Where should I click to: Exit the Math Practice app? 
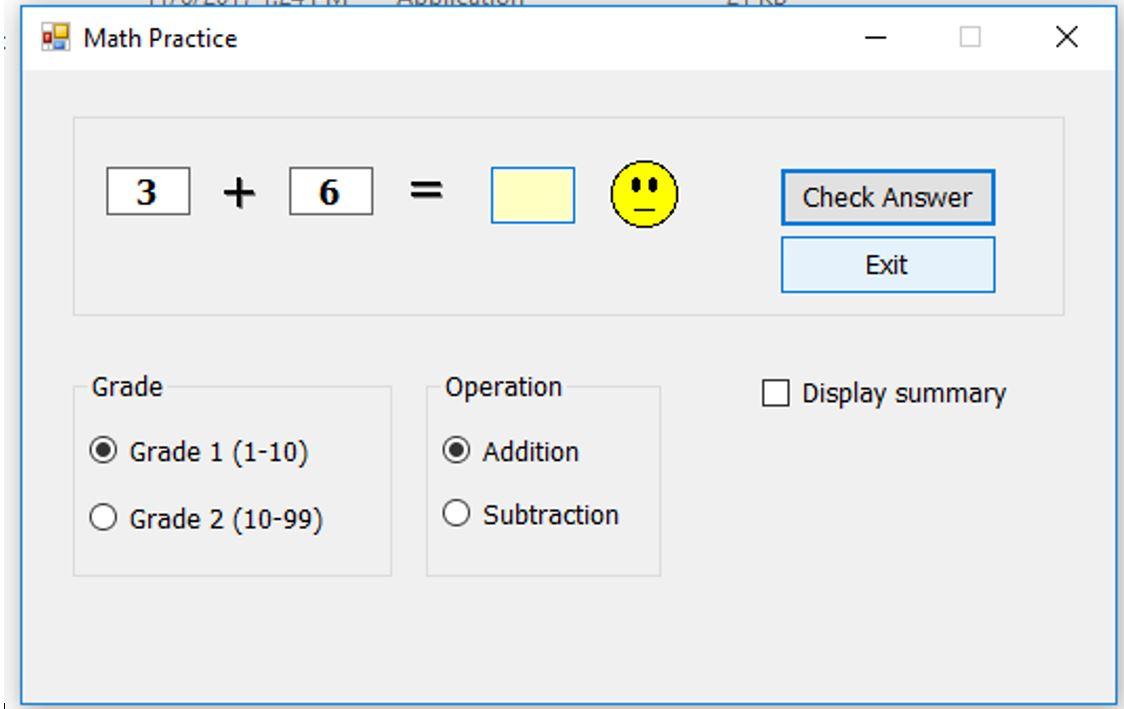887,265
